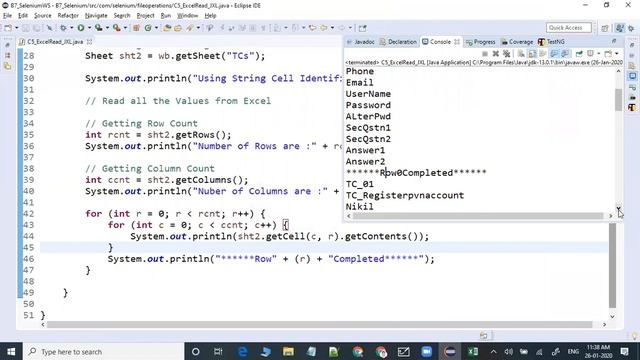Image resolution: width=640 pixels, height=360 pixels.
Task: Click the Console vertical scrollbar thumb
Action: coord(618,100)
